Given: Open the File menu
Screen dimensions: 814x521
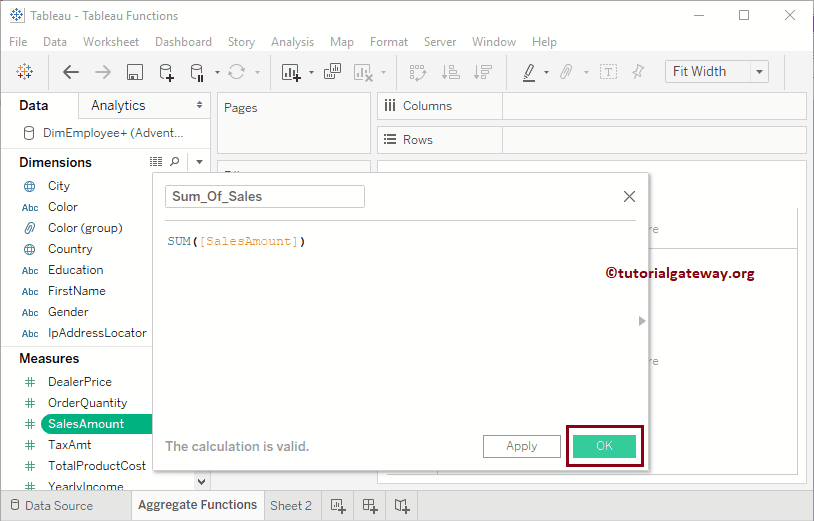Looking at the screenshot, I should (18, 42).
